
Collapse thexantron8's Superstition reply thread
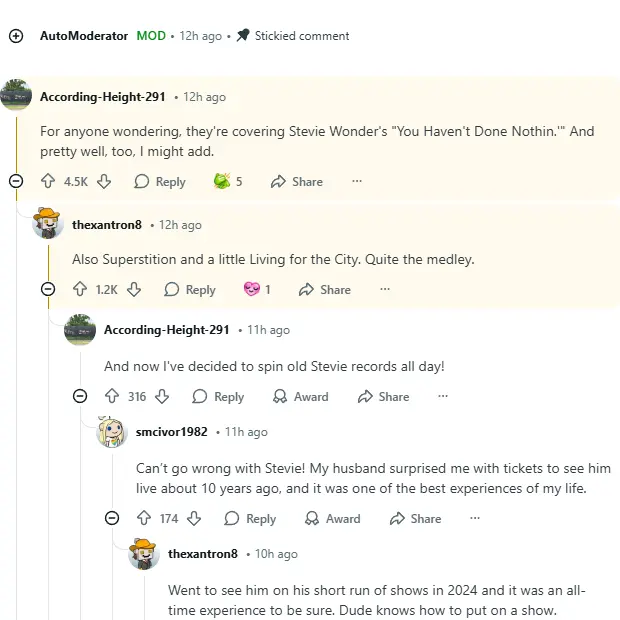48,289
